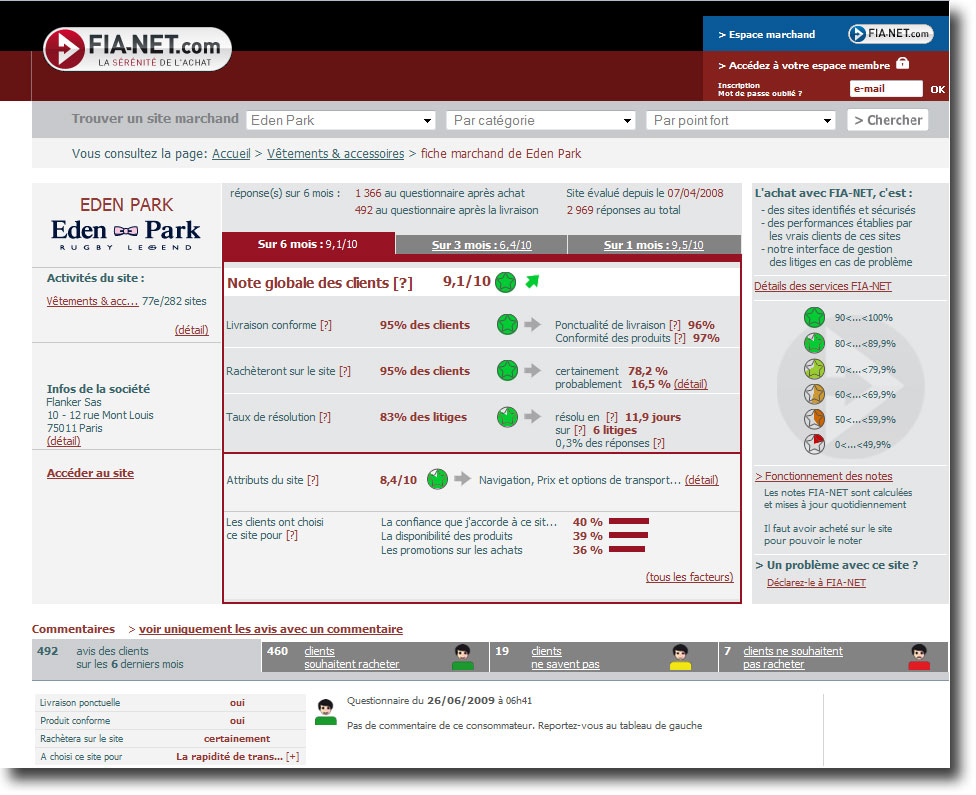Click (détail) under Infos de la société
Viewport: 976px width, 795px height.
[x=63, y=440]
